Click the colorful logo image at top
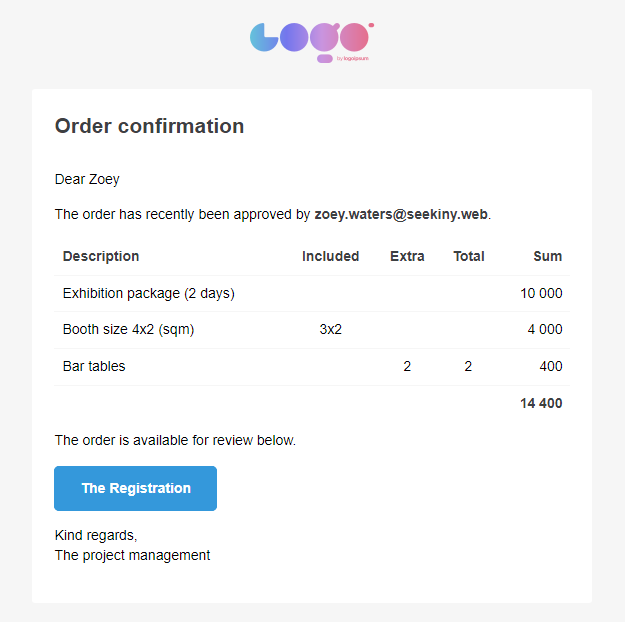The height and width of the screenshot is (622, 625). [x=312, y=43]
